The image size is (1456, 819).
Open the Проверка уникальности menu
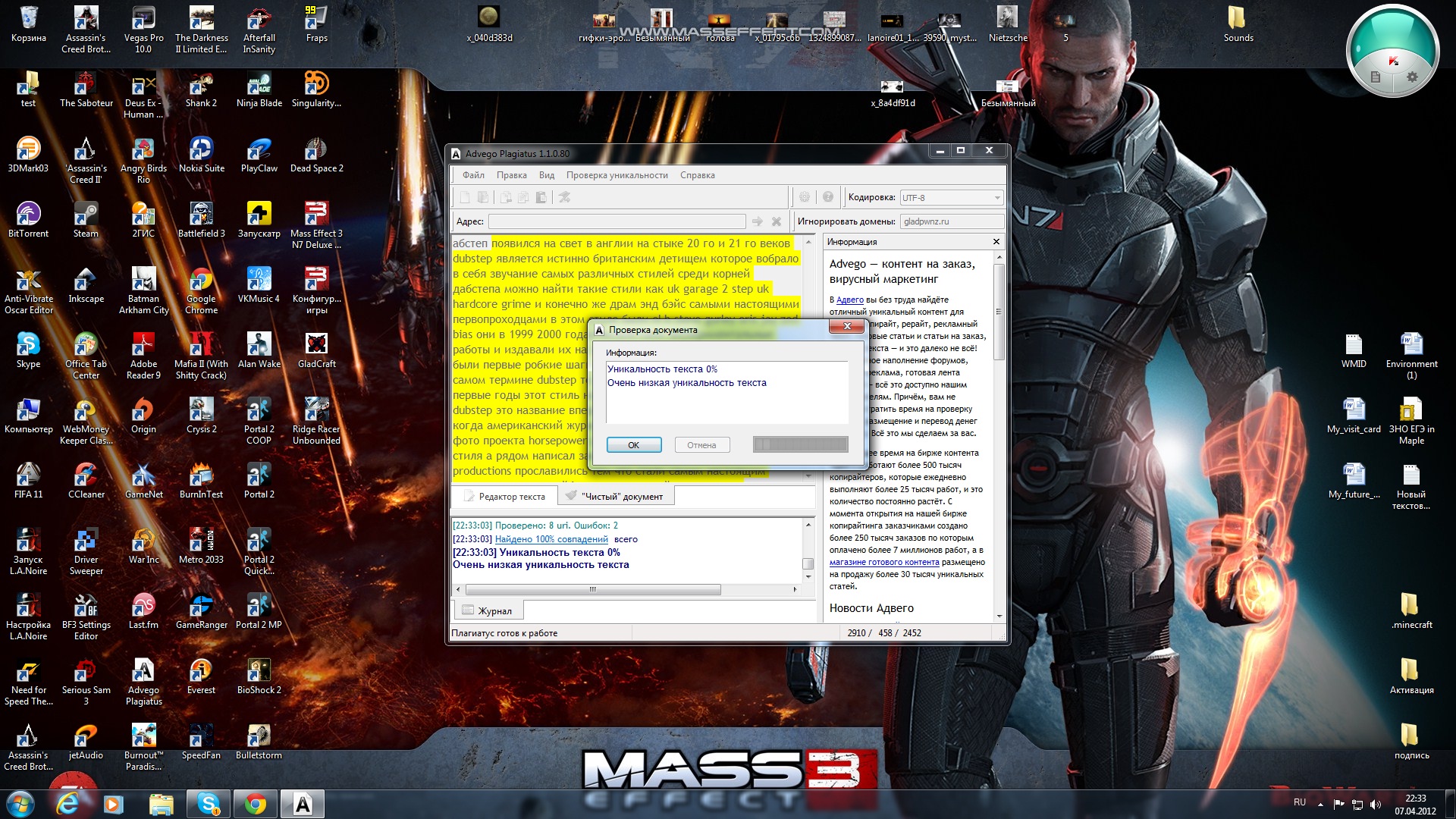[x=617, y=175]
